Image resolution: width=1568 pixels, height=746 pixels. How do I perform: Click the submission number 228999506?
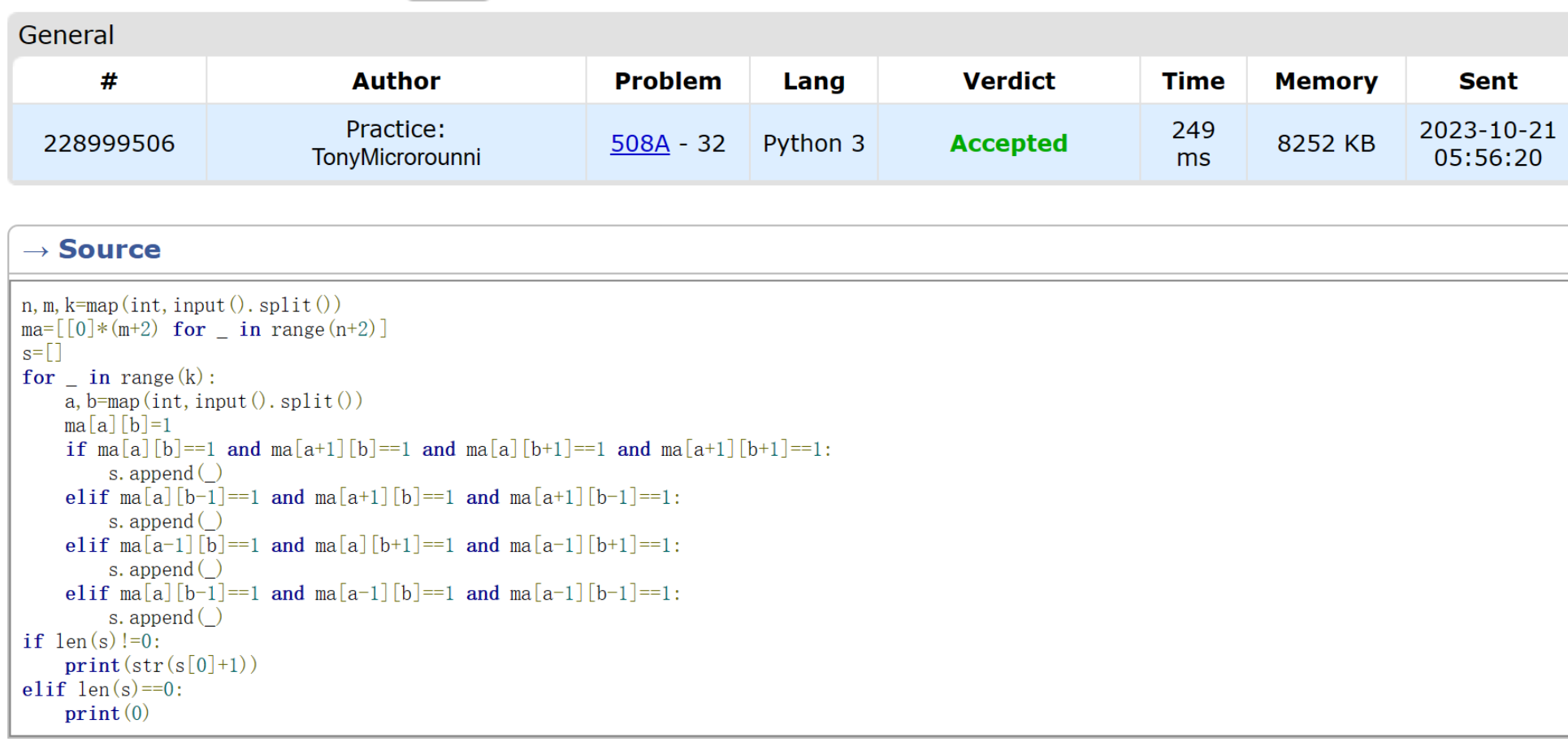coord(109,143)
